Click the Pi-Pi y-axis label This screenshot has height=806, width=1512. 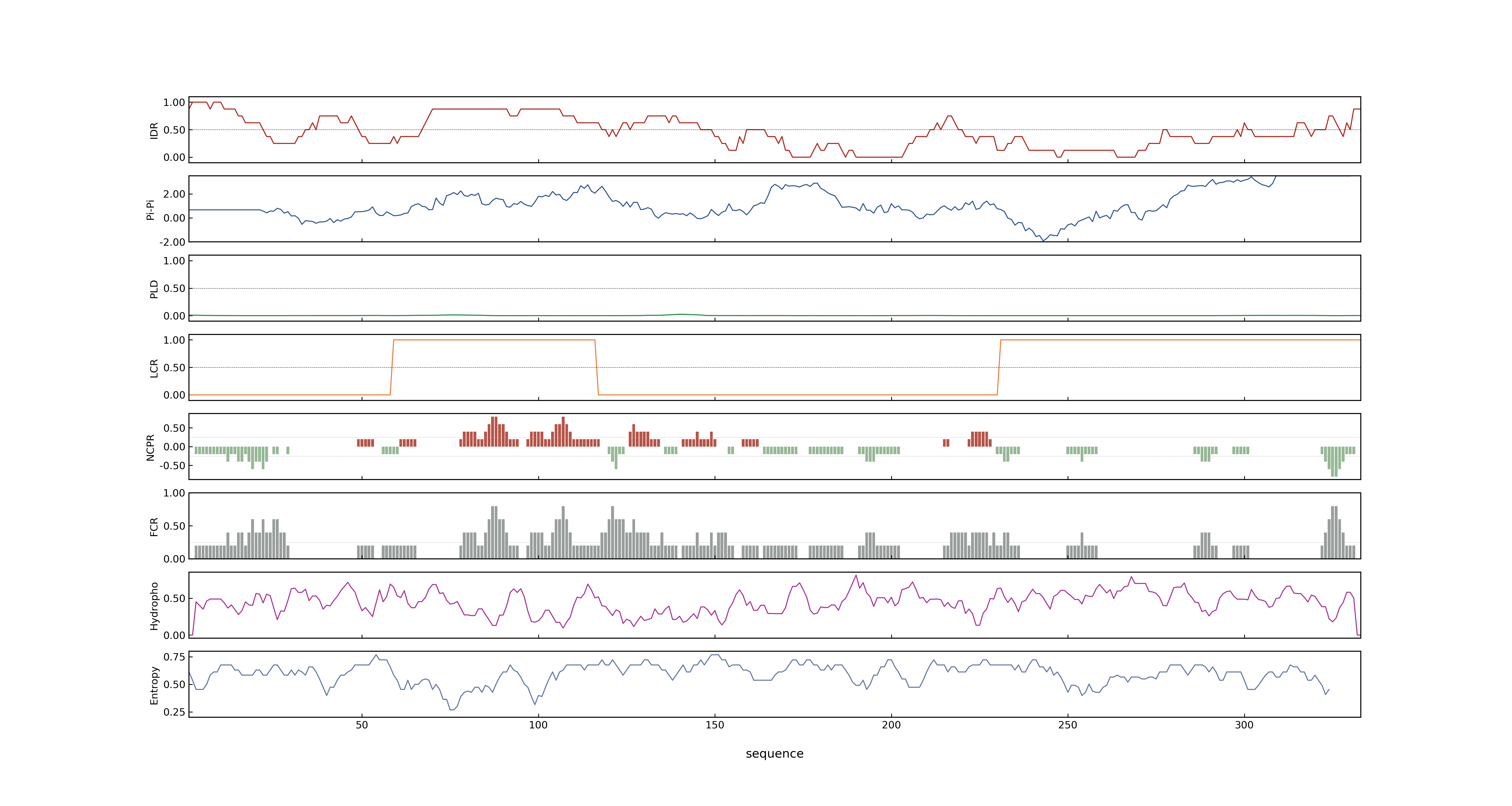tap(150, 209)
